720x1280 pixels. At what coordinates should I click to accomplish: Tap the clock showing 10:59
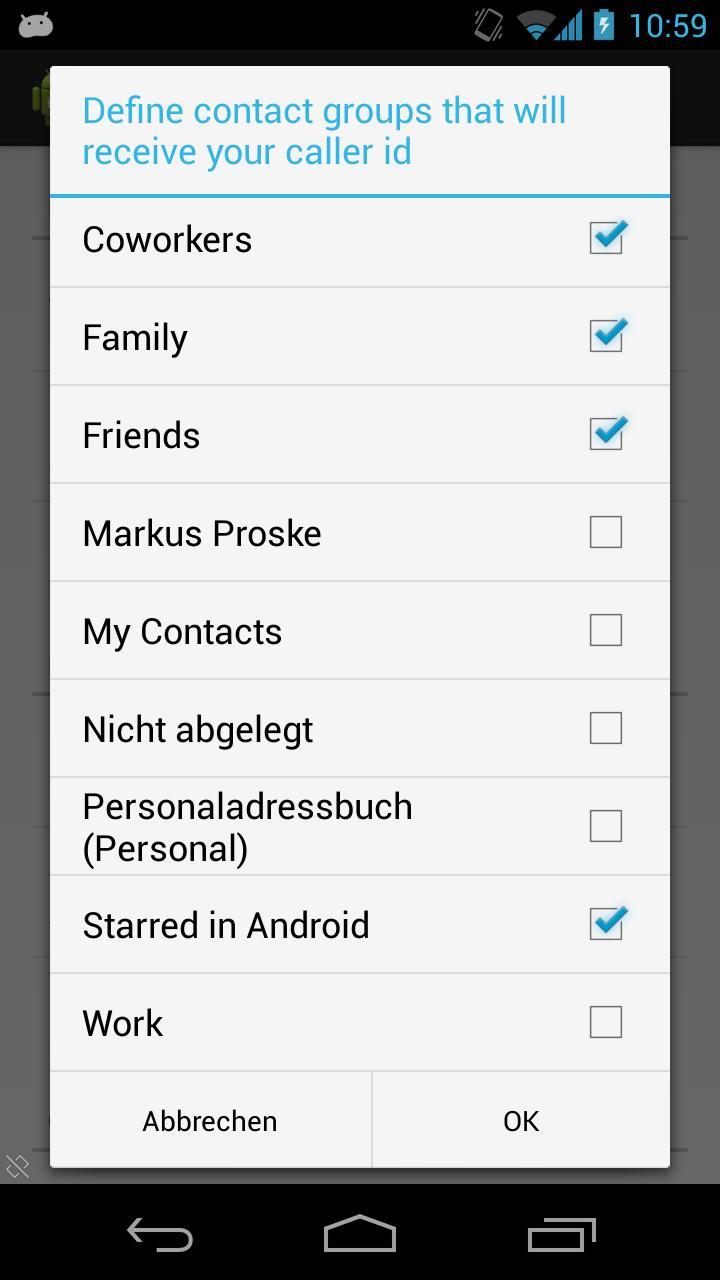coord(667,25)
